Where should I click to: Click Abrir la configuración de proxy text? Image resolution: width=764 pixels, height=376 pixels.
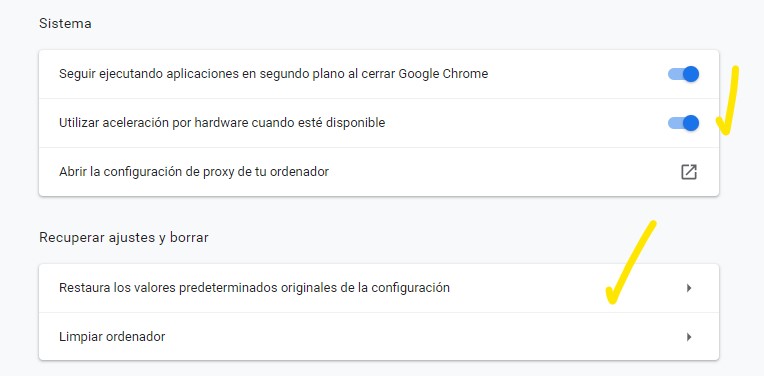pos(194,171)
